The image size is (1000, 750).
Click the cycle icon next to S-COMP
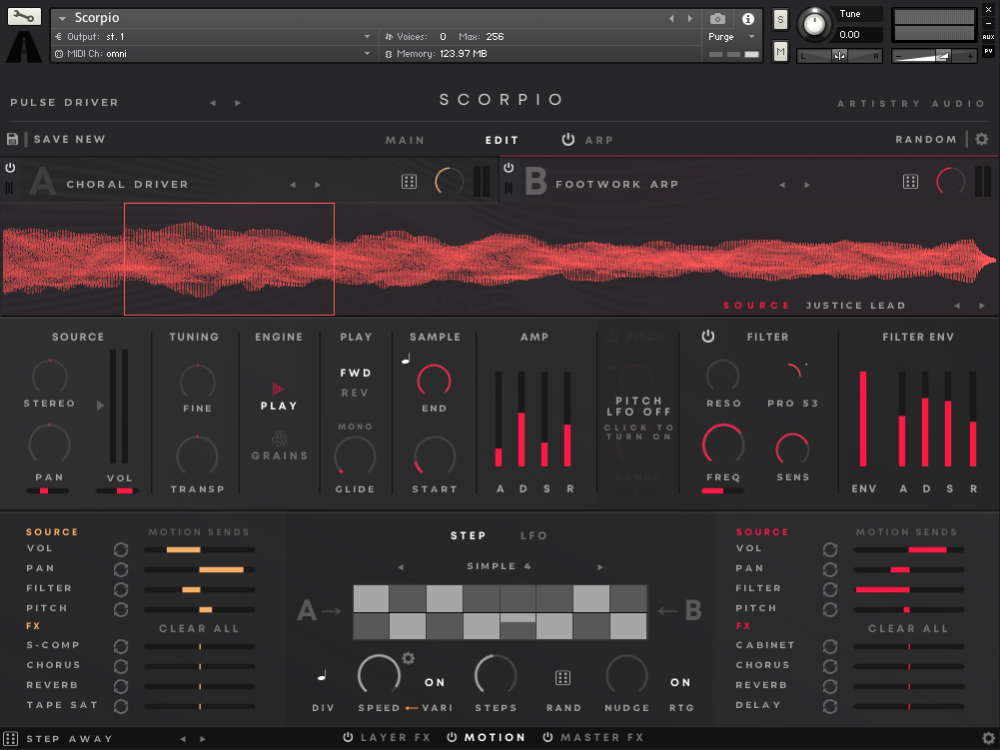click(121, 646)
